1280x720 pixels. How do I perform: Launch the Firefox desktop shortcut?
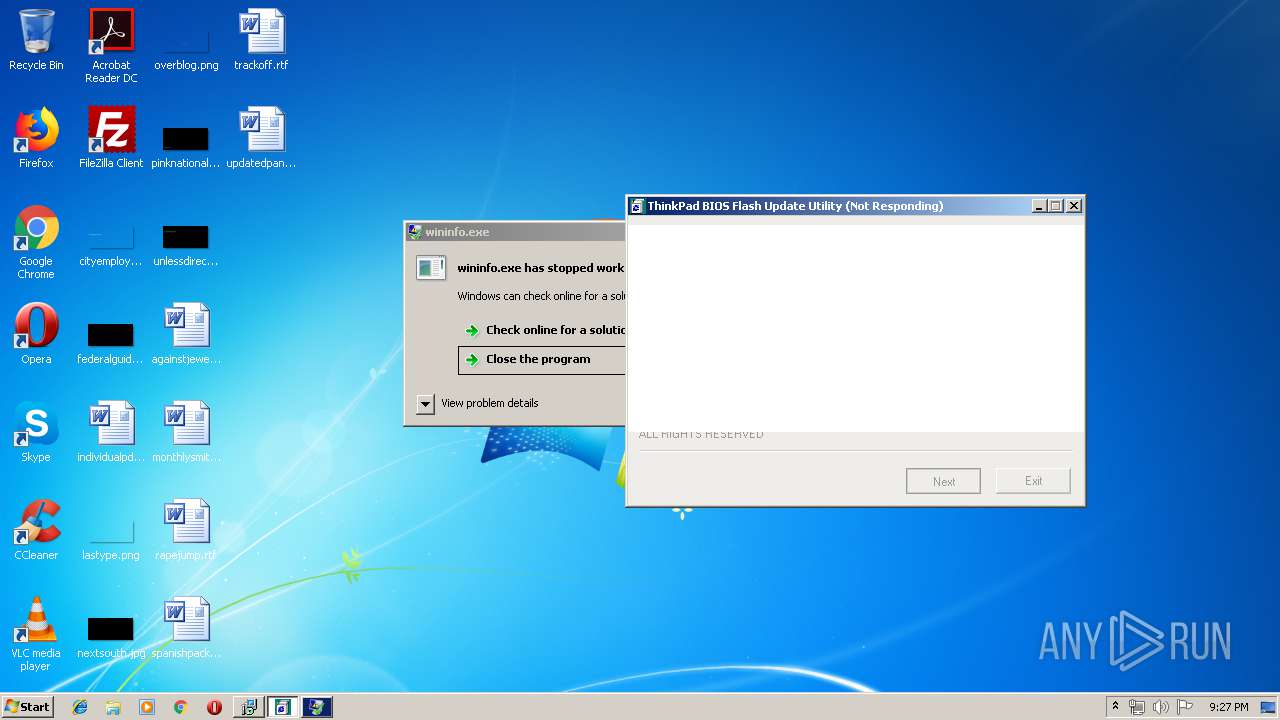(x=36, y=138)
